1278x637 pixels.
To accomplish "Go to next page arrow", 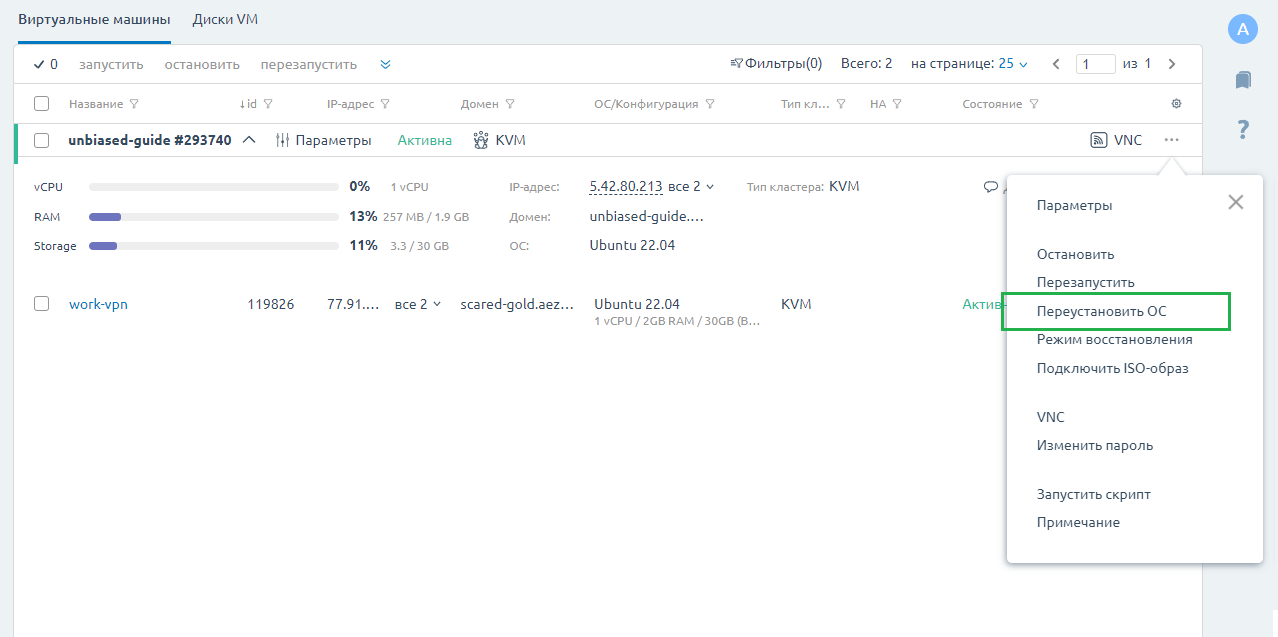I will pyautogui.click(x=1172, y=64).
